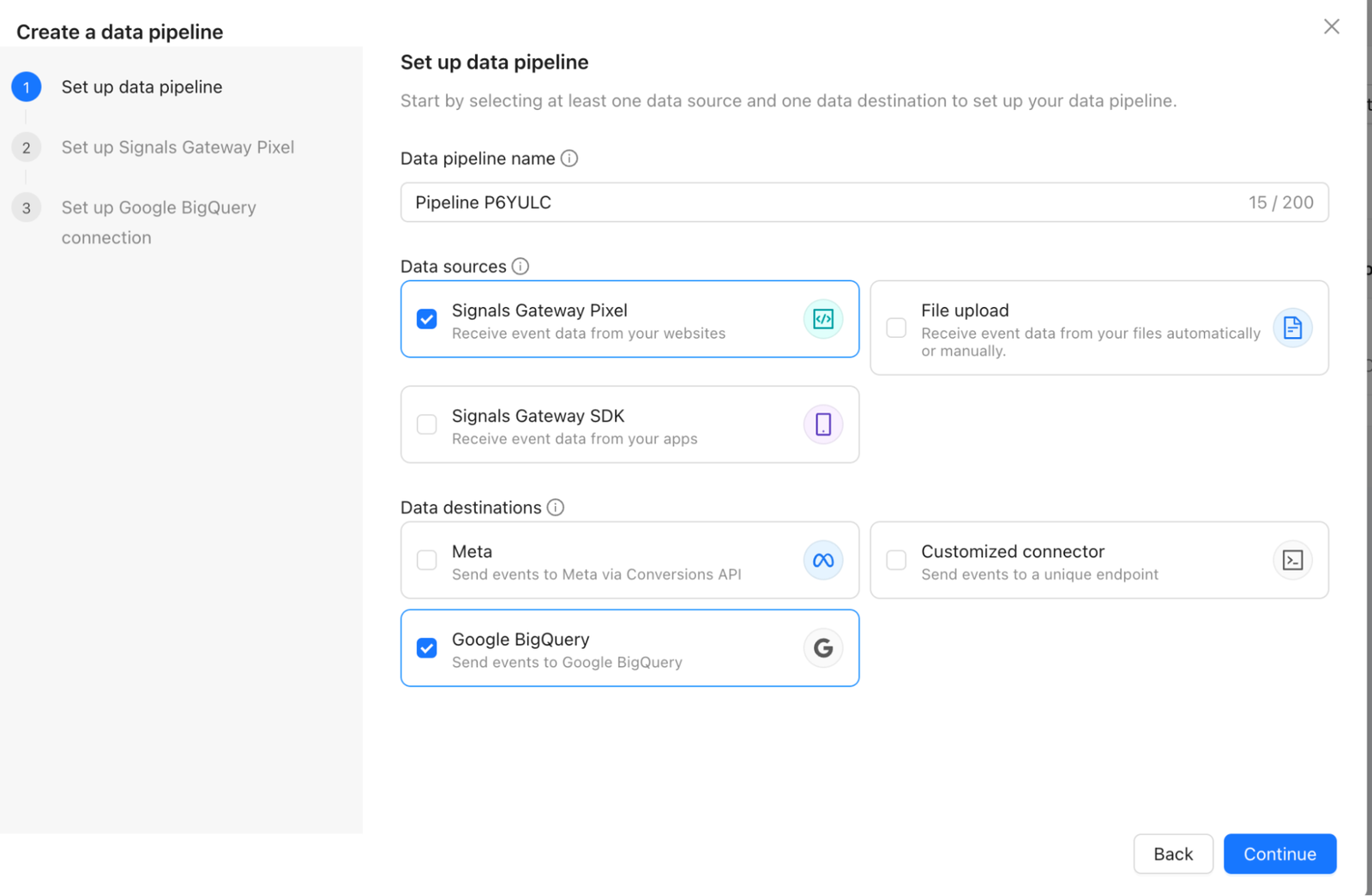Click the 'Receive event data from your websites' text

[588, 334]
